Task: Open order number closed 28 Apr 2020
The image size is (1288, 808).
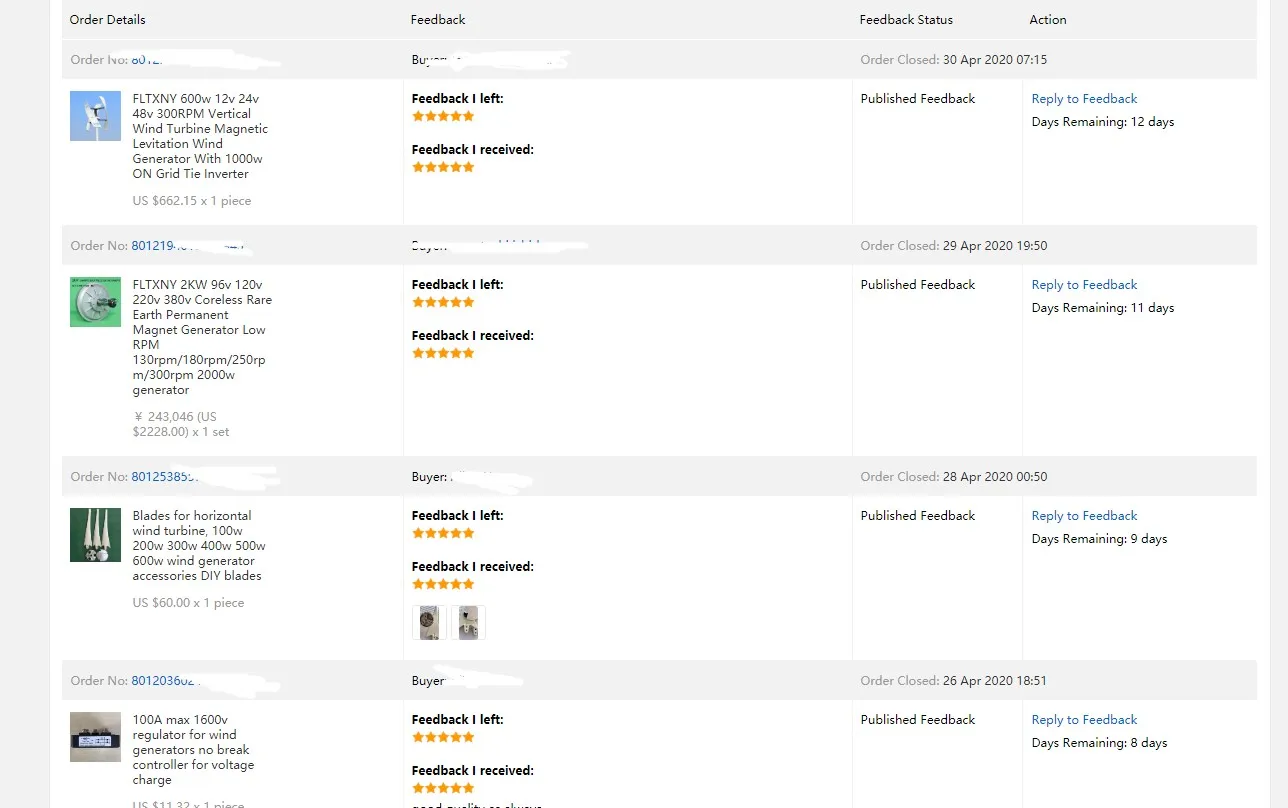Action: click(x=160, y=477)
